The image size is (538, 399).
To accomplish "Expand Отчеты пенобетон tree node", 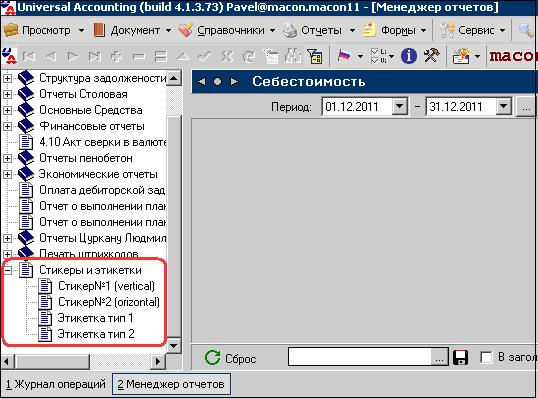I will click(7, 158).
